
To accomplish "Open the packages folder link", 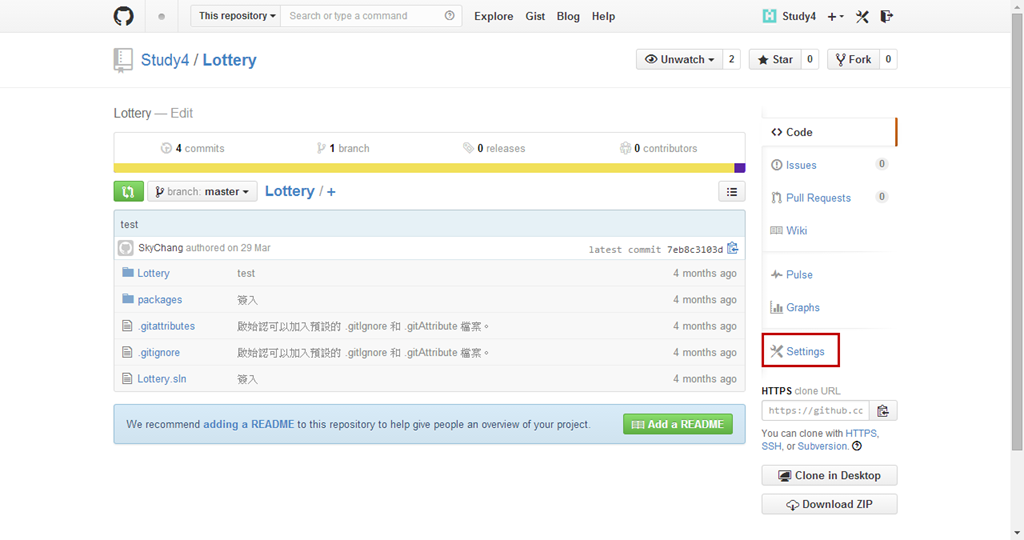I will 160,300.
